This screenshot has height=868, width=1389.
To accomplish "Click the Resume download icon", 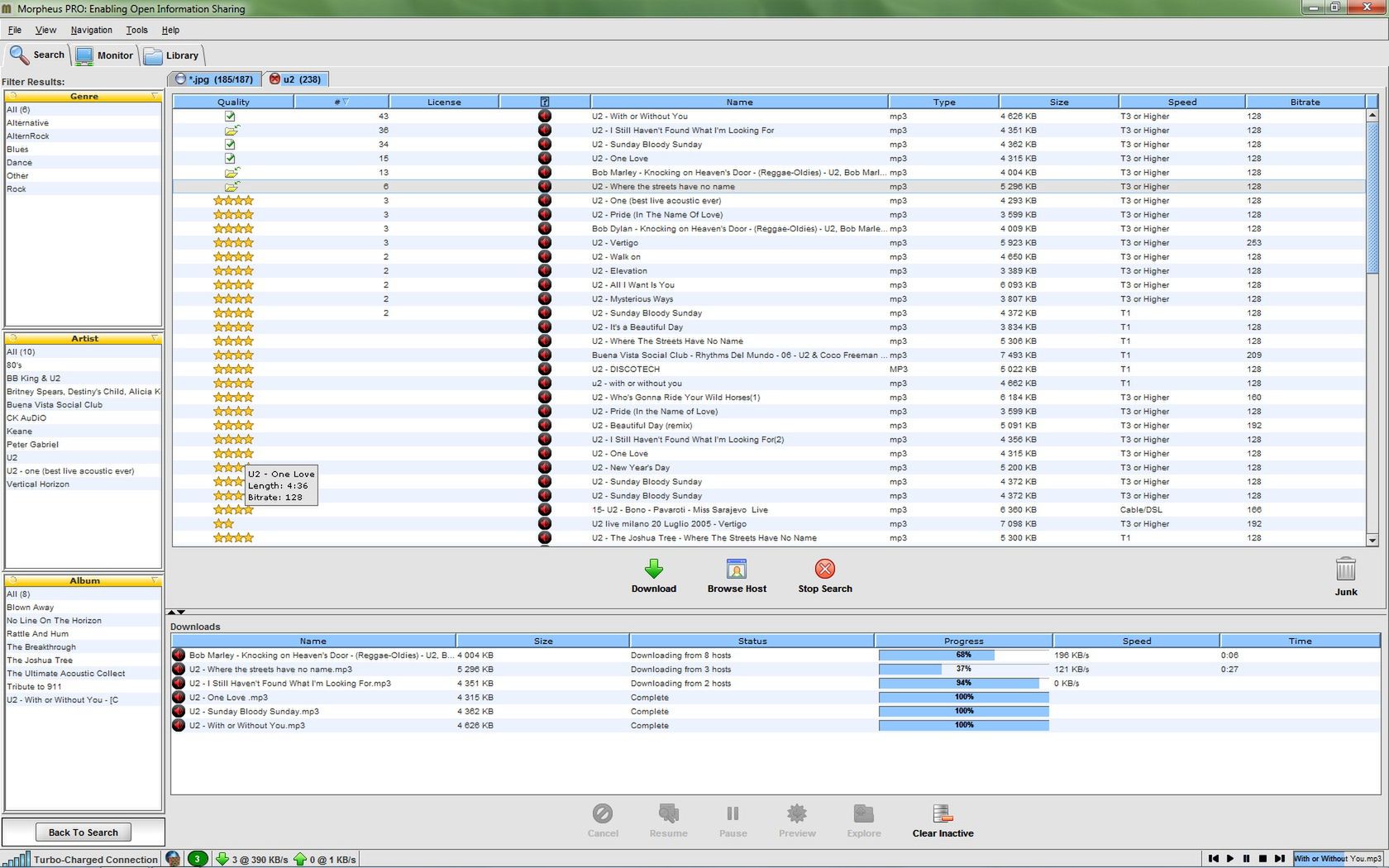I will pyautogui.click(x=668, y=813).
